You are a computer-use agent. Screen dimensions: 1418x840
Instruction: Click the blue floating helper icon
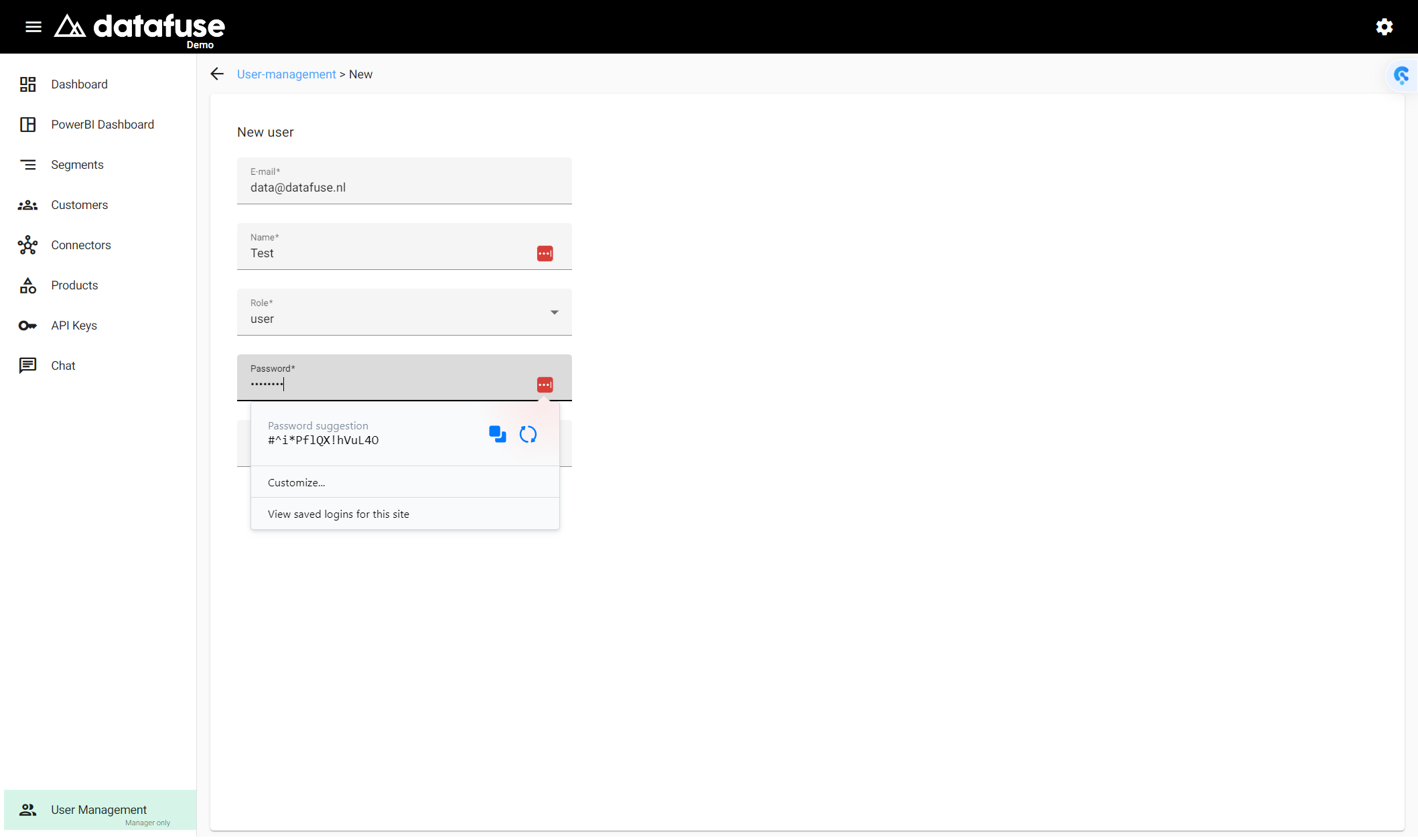pyautogui.click(x=1401, y=75)
